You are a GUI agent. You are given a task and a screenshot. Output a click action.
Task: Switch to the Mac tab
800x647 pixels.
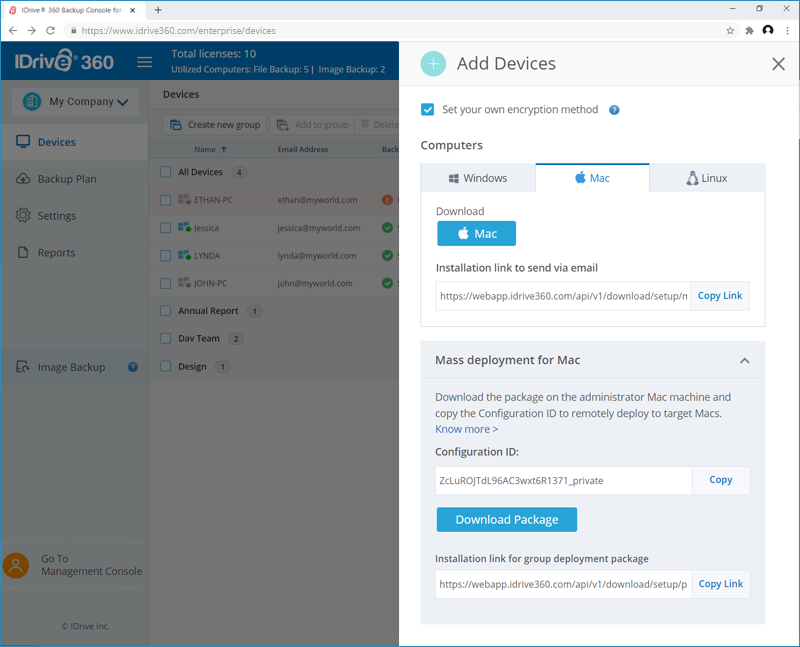[x=592, y=178]
